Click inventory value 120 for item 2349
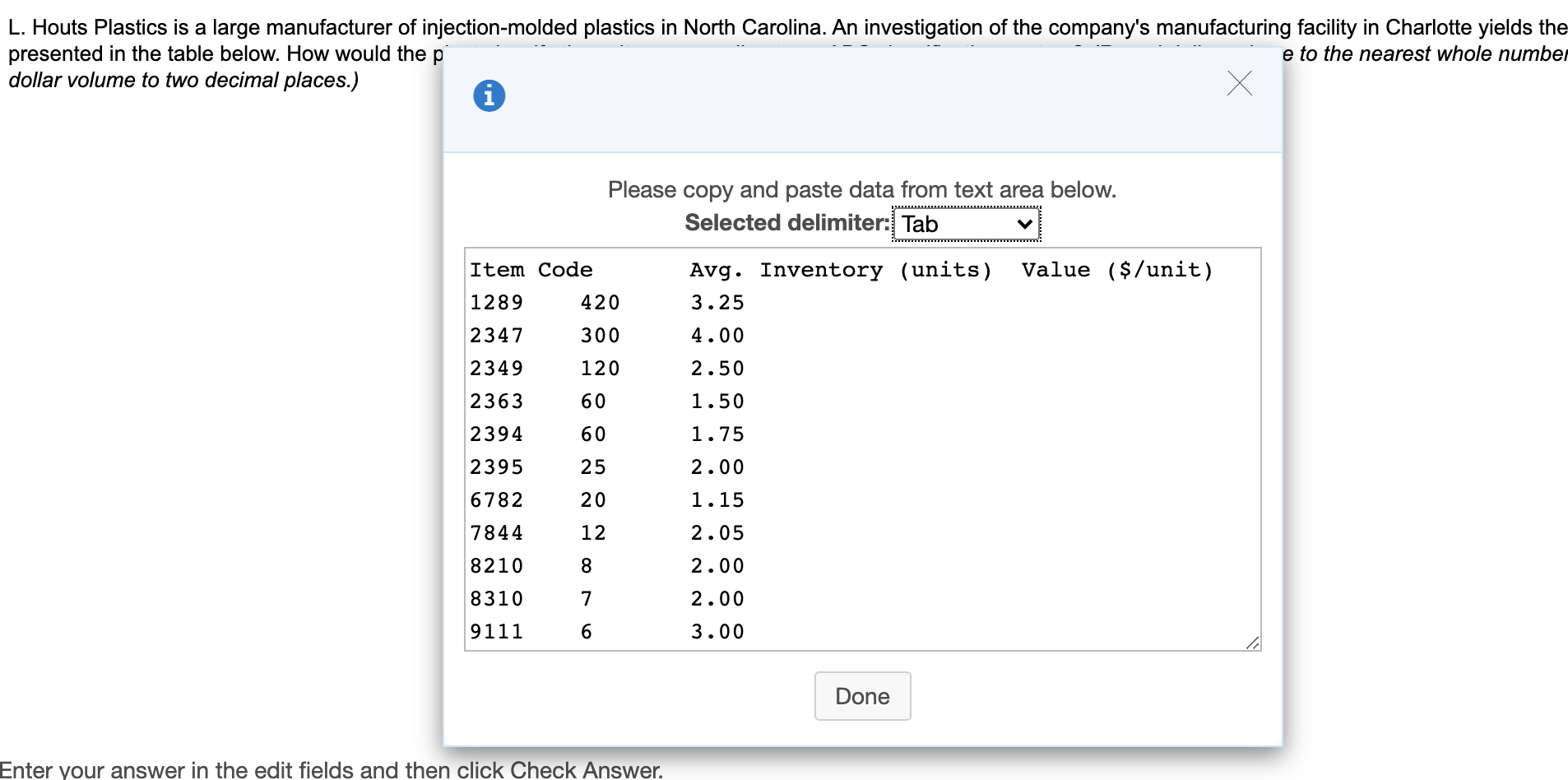The width and height of the screenshot is (1568, 780). [601, 369]
